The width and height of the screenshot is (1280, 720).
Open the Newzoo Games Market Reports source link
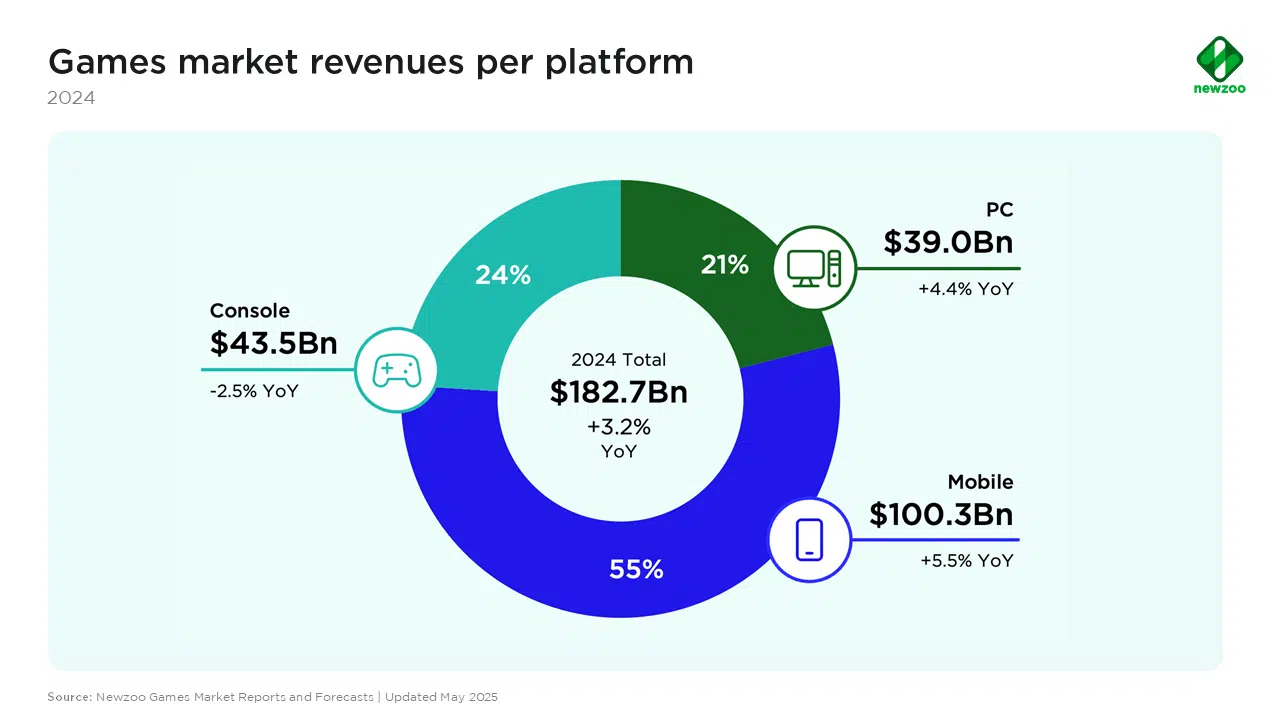coord(236,696)
